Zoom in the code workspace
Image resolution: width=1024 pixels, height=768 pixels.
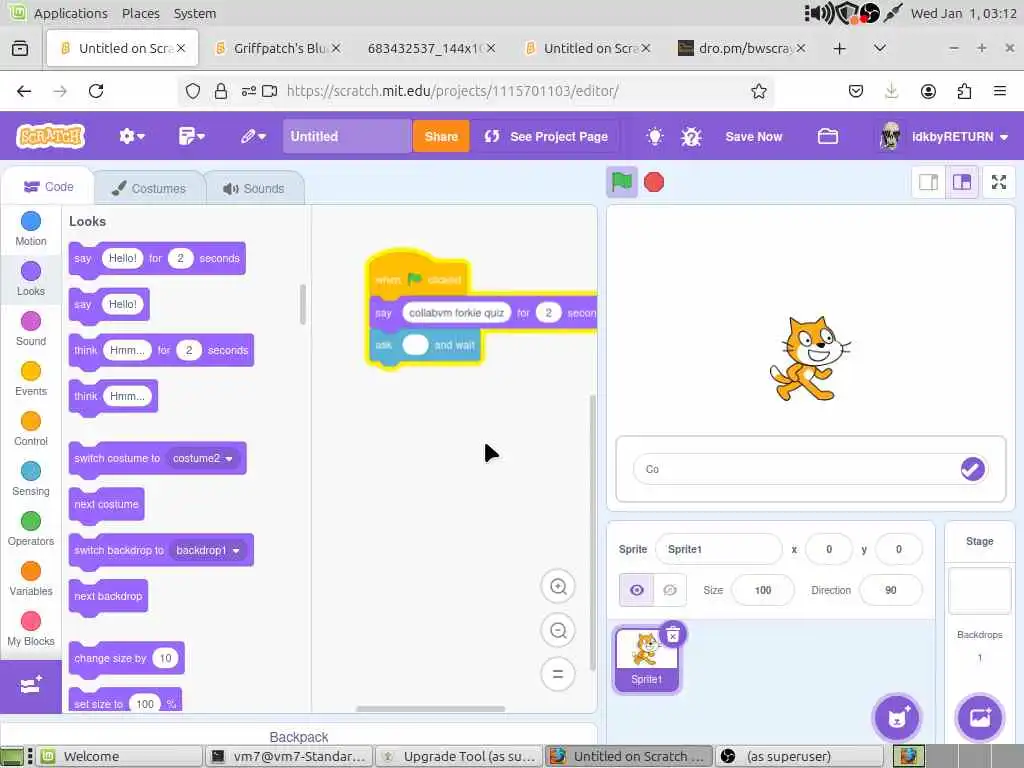point(558,586)
